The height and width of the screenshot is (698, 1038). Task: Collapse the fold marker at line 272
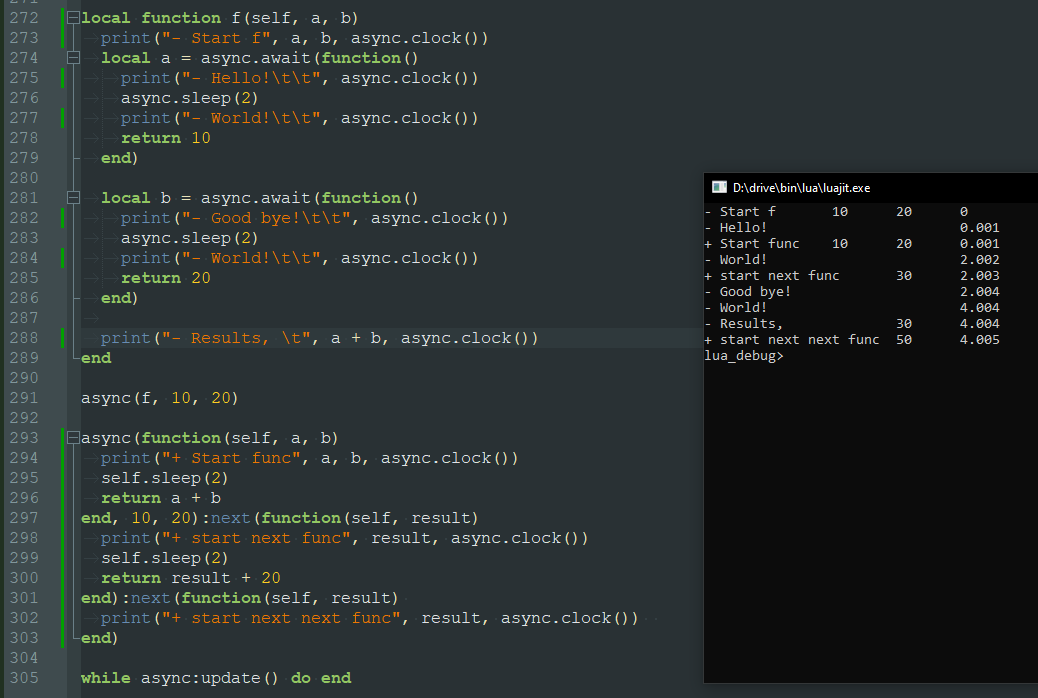pos(73,18)
